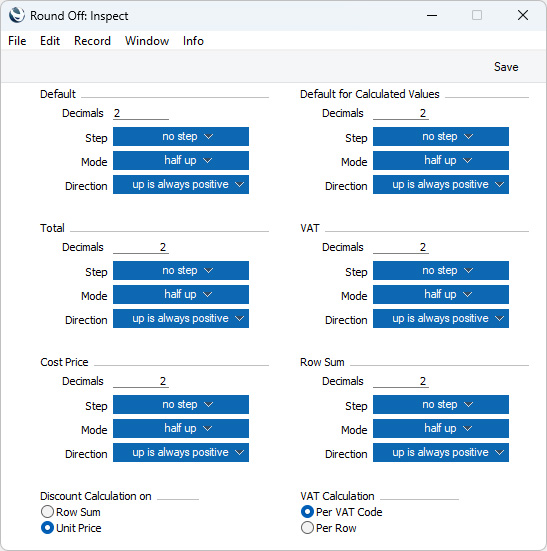Viewport: 547px width, 551px height.
Task: Expand the Total section Mode dropdown
Action: click(181, 294)
